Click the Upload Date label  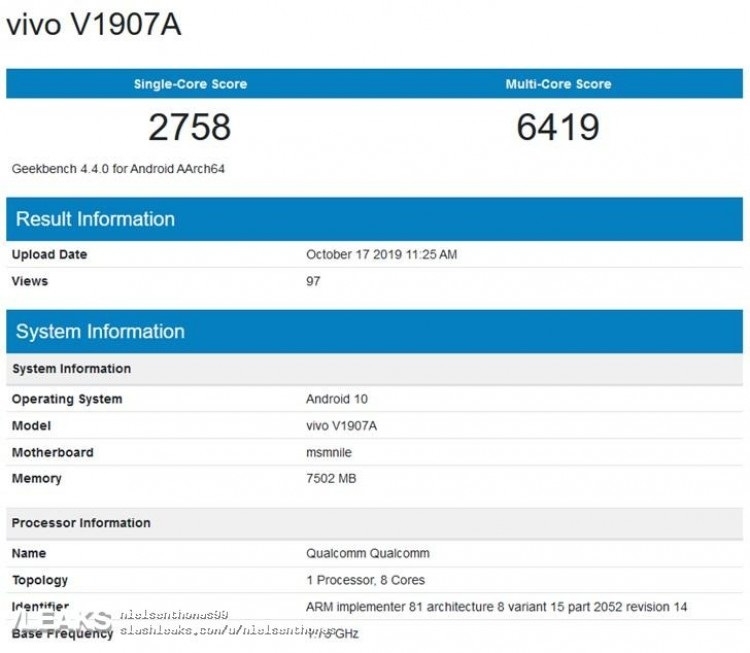pos(49,255)
